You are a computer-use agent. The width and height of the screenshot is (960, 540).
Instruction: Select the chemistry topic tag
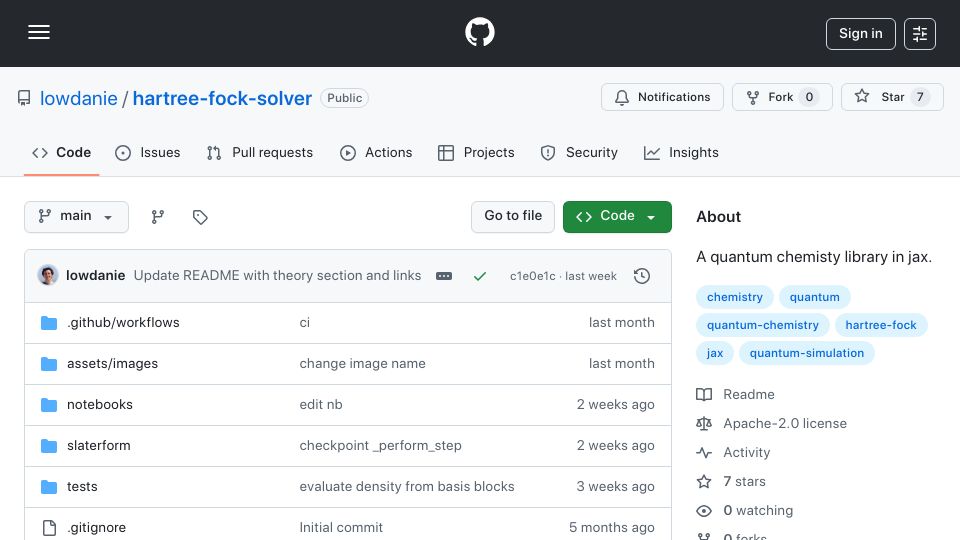[x=735, y=297]
